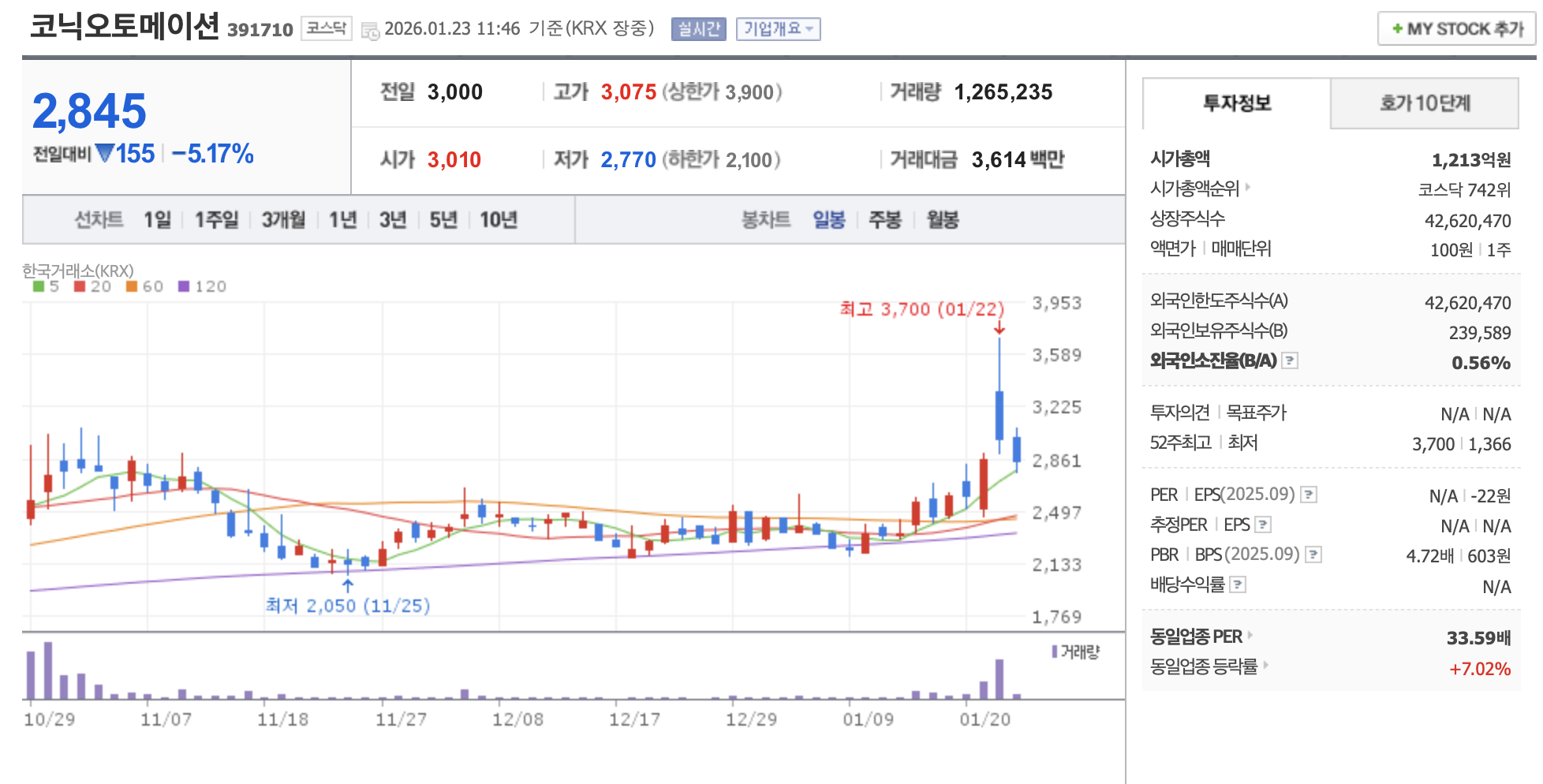The width and height of the screenshot is (1543, 784).
Task: Click the 동일업종 등락률 value +7.02%
Action: click(1480, 669)
